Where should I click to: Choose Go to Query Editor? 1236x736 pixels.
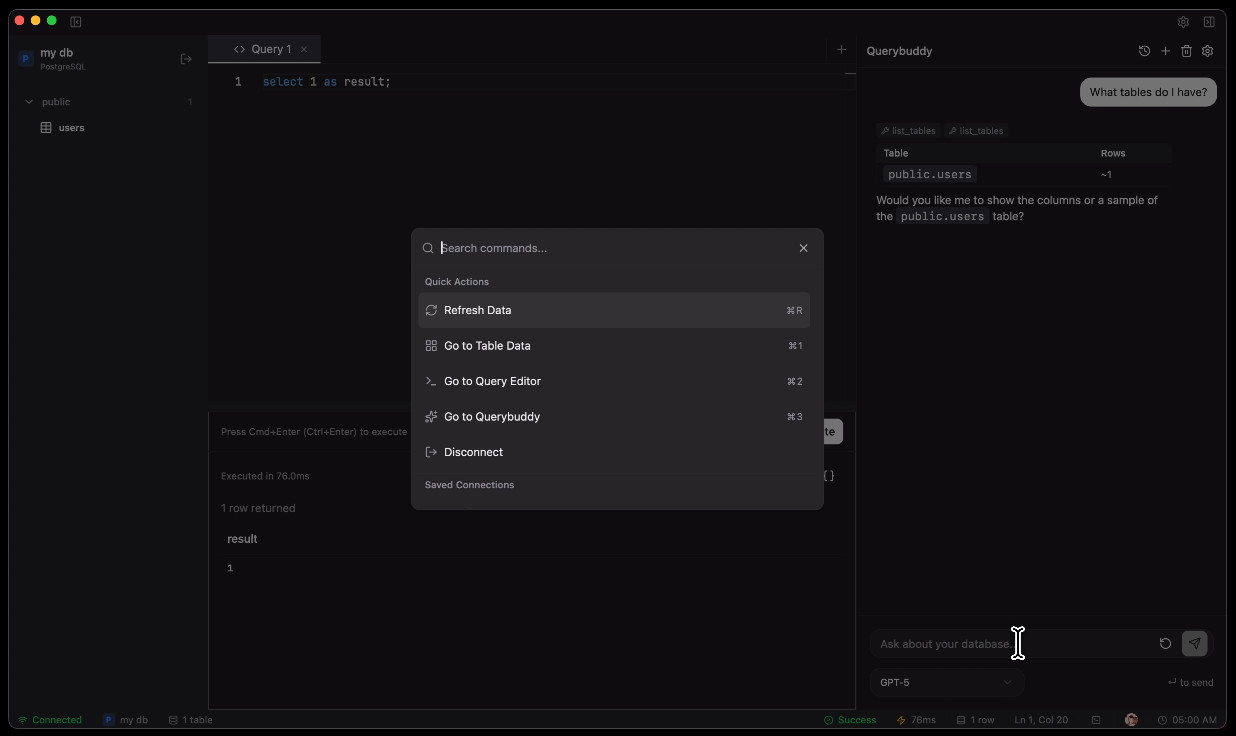(x=614, y=381)
